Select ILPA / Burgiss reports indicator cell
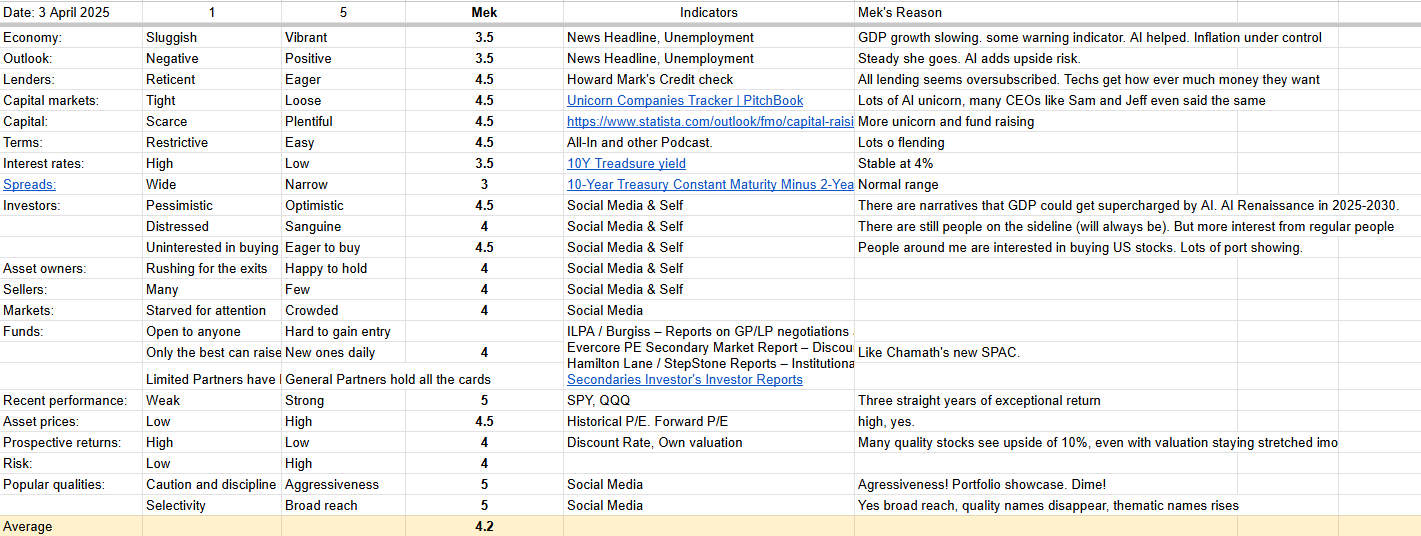1421x536 pixels. pyautogui.click(x=709, y=331)
